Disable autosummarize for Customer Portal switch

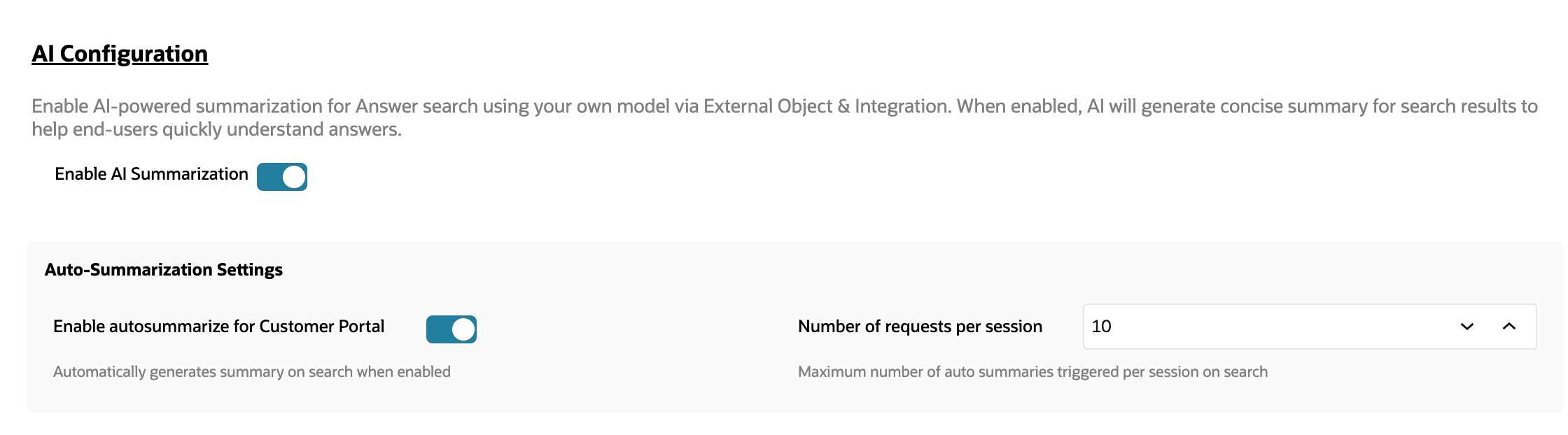(451, 329)
